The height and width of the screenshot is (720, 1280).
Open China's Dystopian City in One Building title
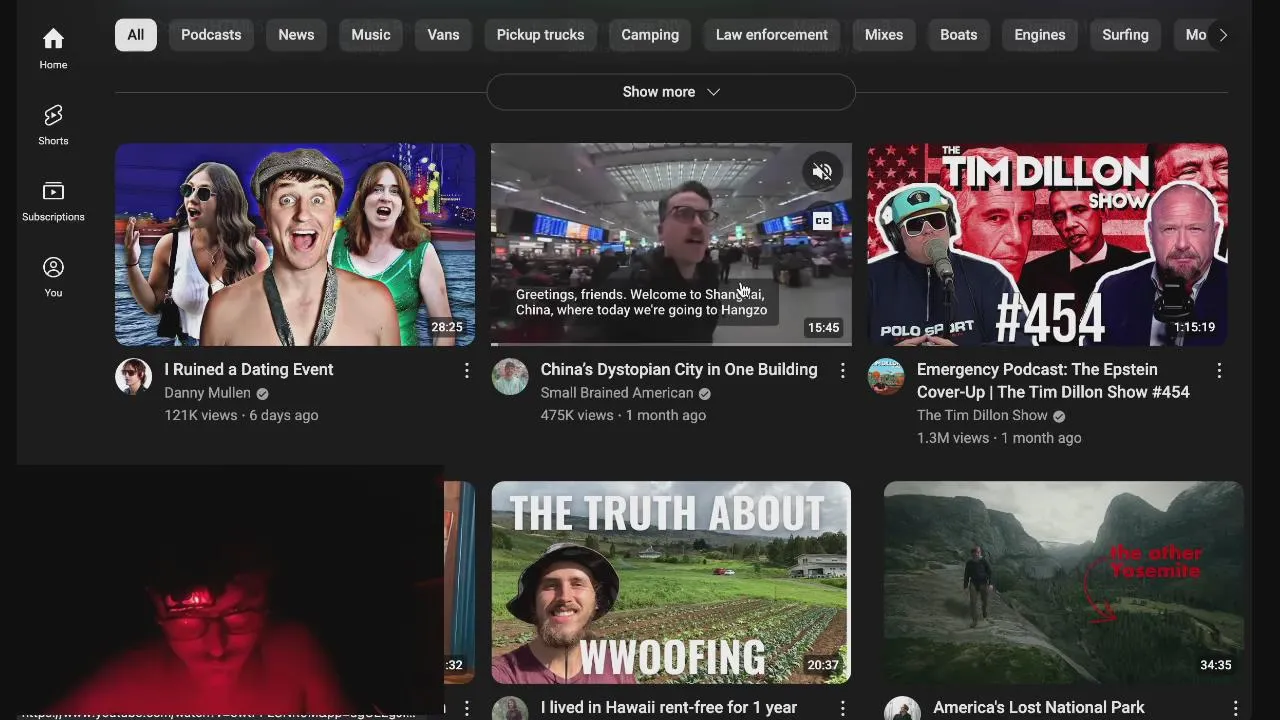[x=679, y=370]
